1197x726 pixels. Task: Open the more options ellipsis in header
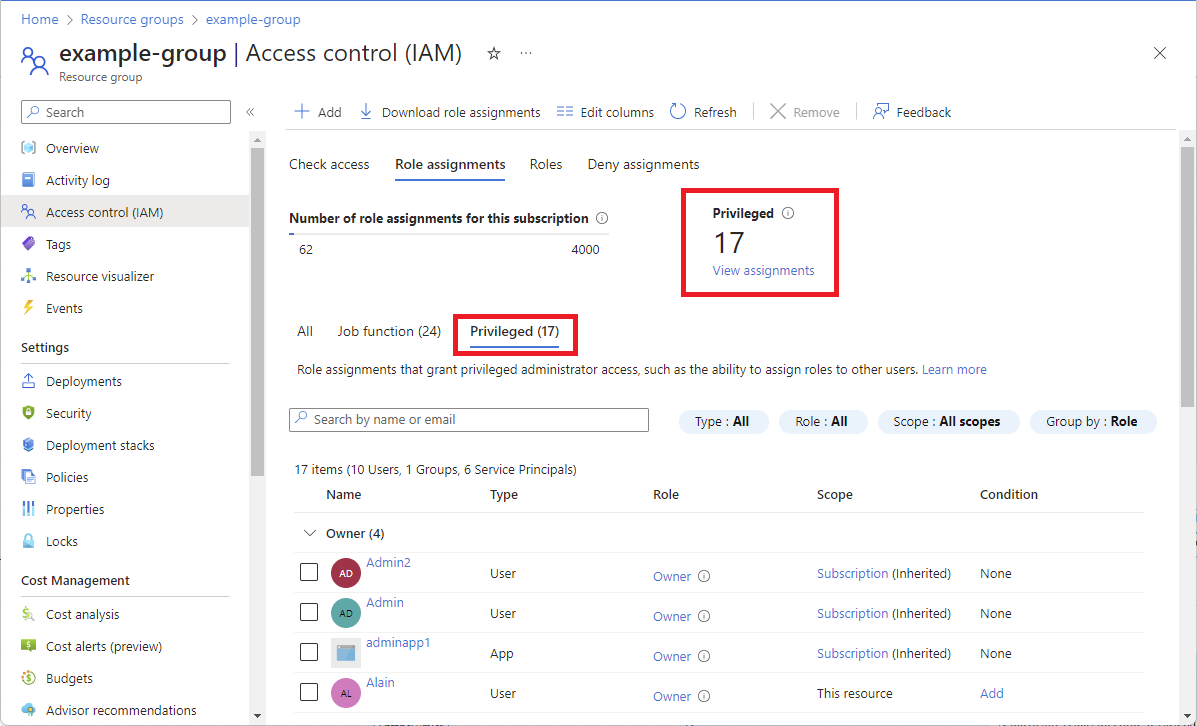click(x=526, y=53)
